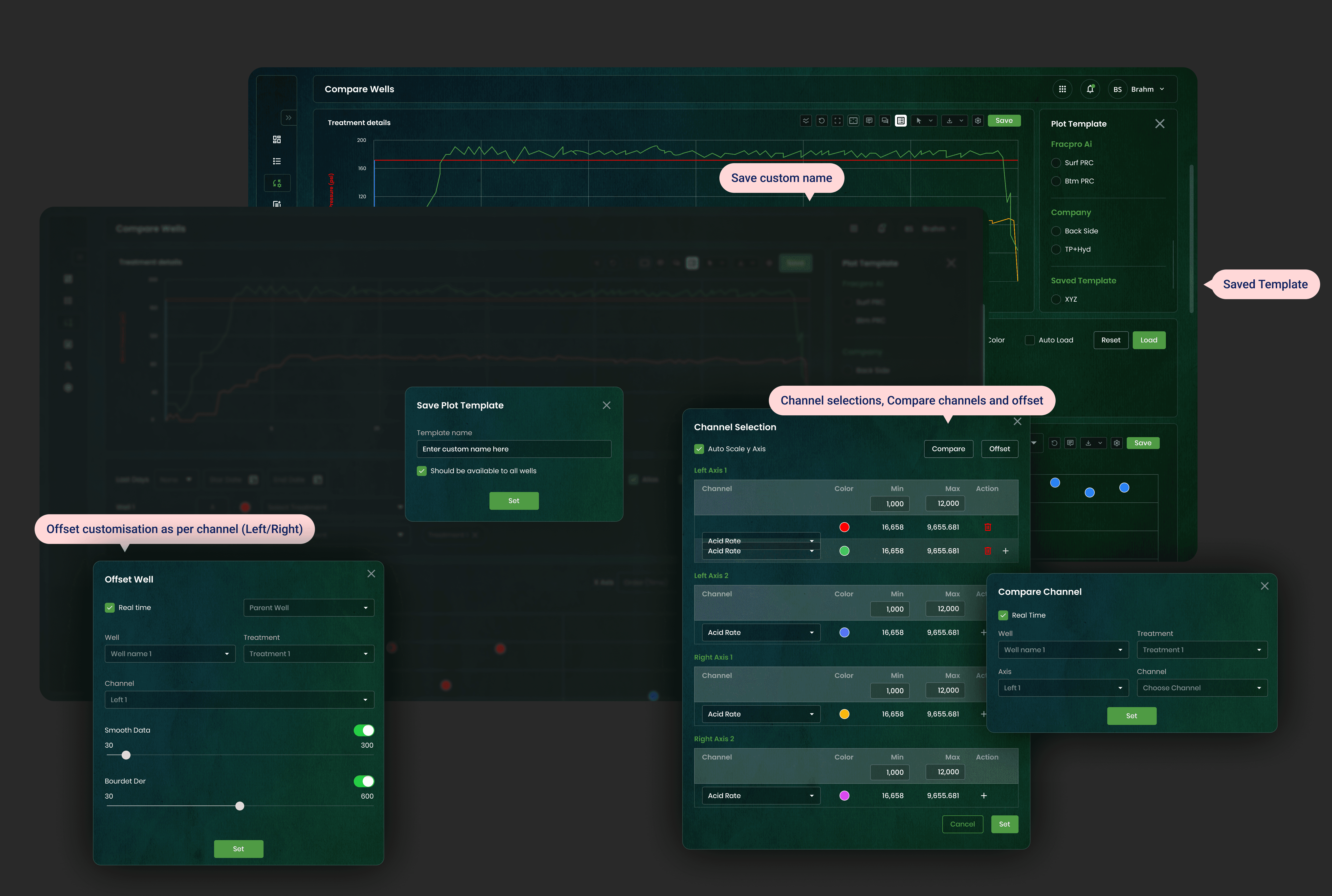Open the settings gear in Treatment details toolbar
Viewport: 1332px width, 896px height.
(978, 121)
